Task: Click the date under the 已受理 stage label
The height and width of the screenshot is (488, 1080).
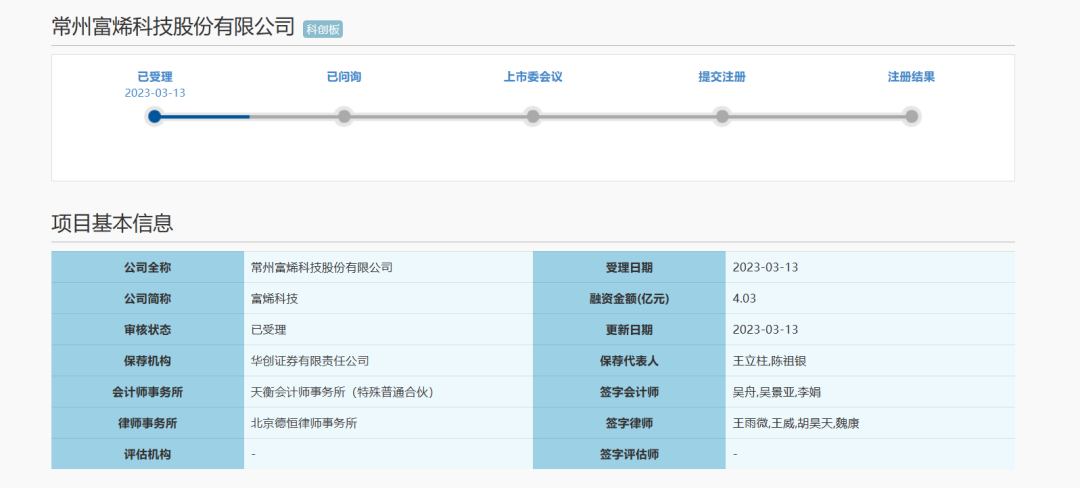Action: 155,93
